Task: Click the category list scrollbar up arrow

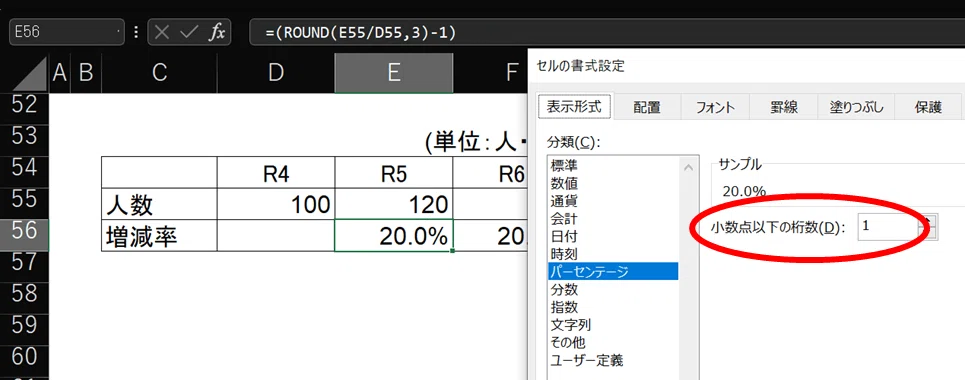Action: click(689, 167)
